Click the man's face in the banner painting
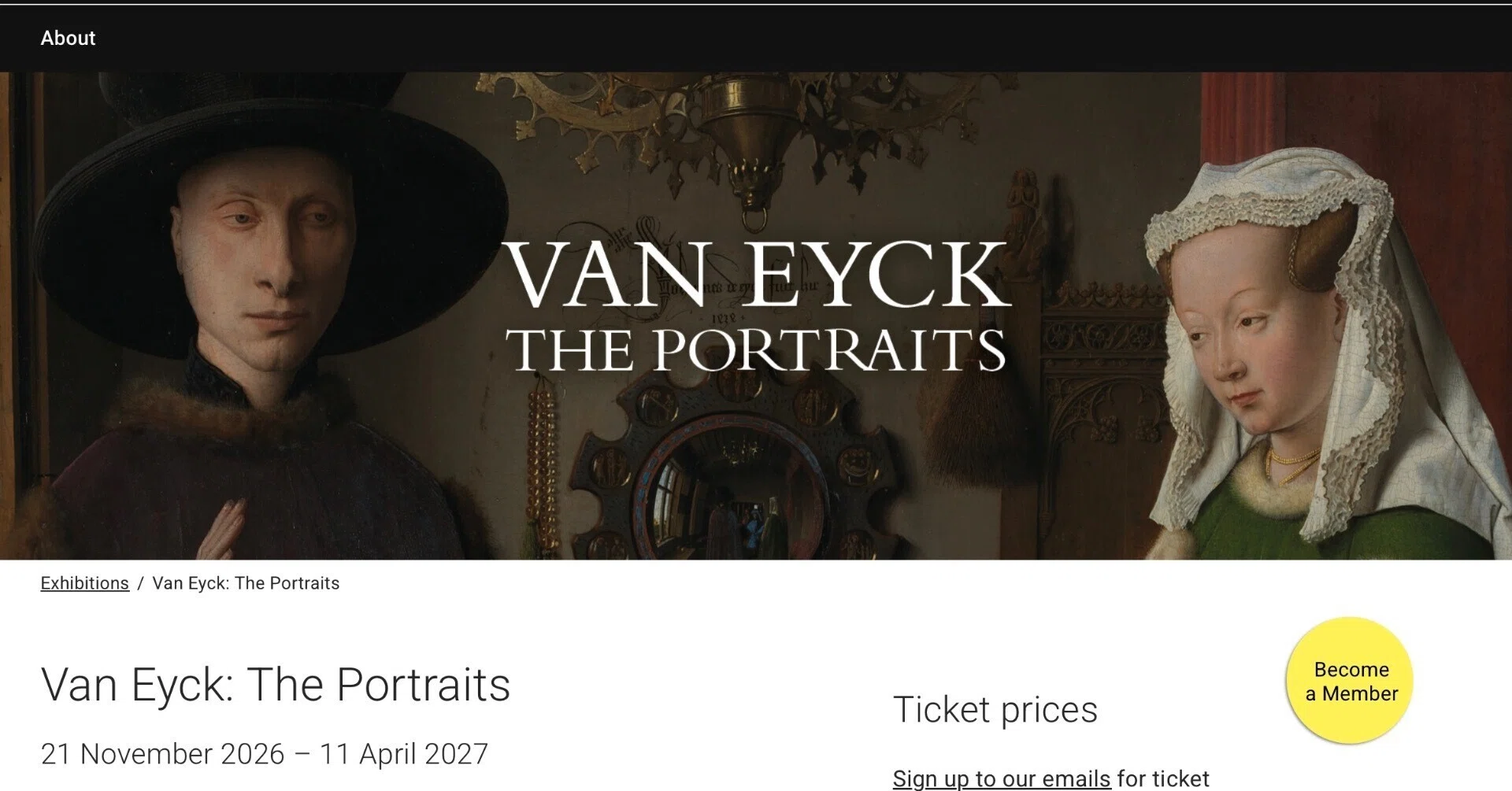 [264, 260]
